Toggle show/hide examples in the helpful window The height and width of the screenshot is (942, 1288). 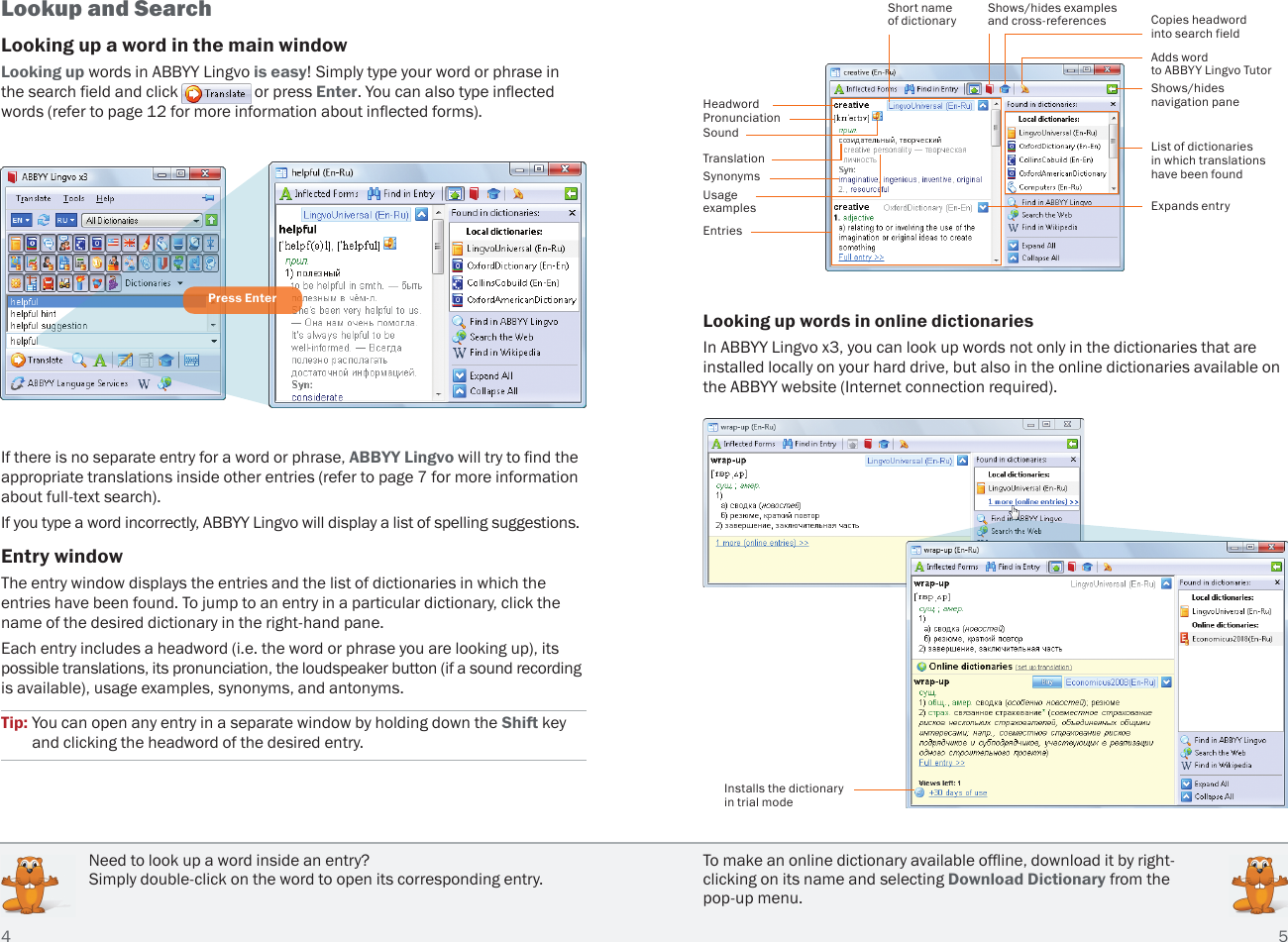tap(454, 194)
